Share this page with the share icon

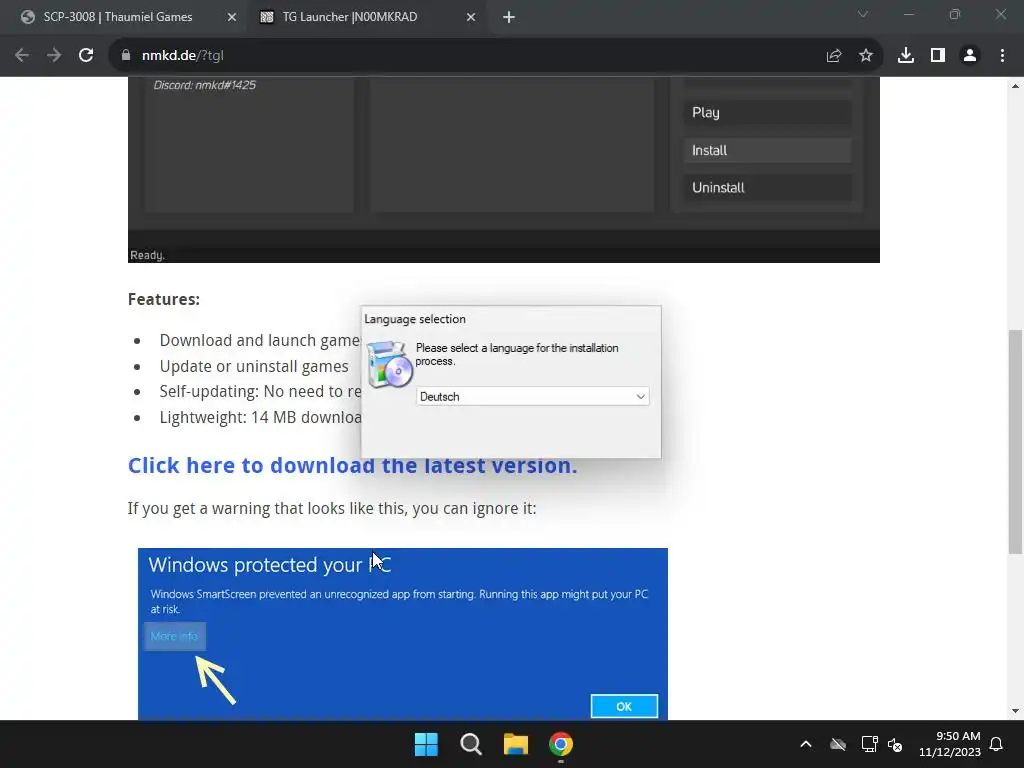point(834,56)
